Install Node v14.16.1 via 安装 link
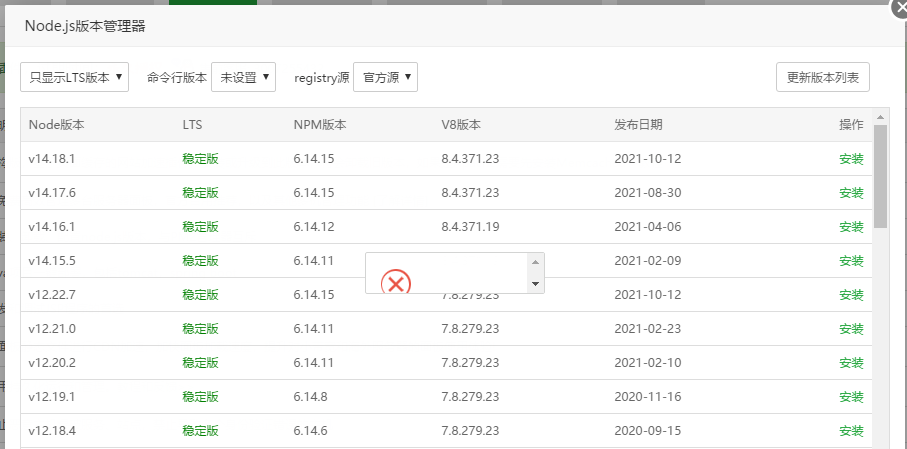 (851, 227)
